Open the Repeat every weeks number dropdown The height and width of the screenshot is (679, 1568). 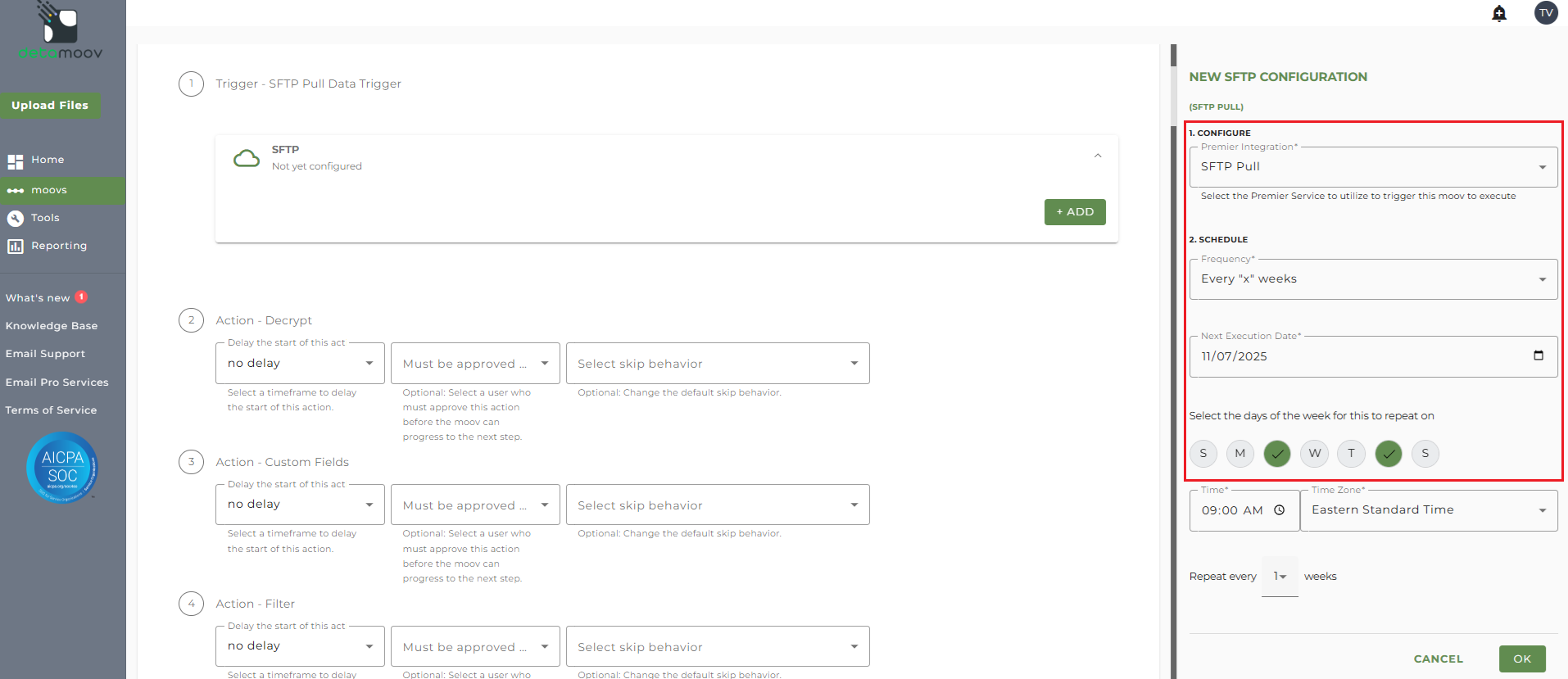point(1280,577)
